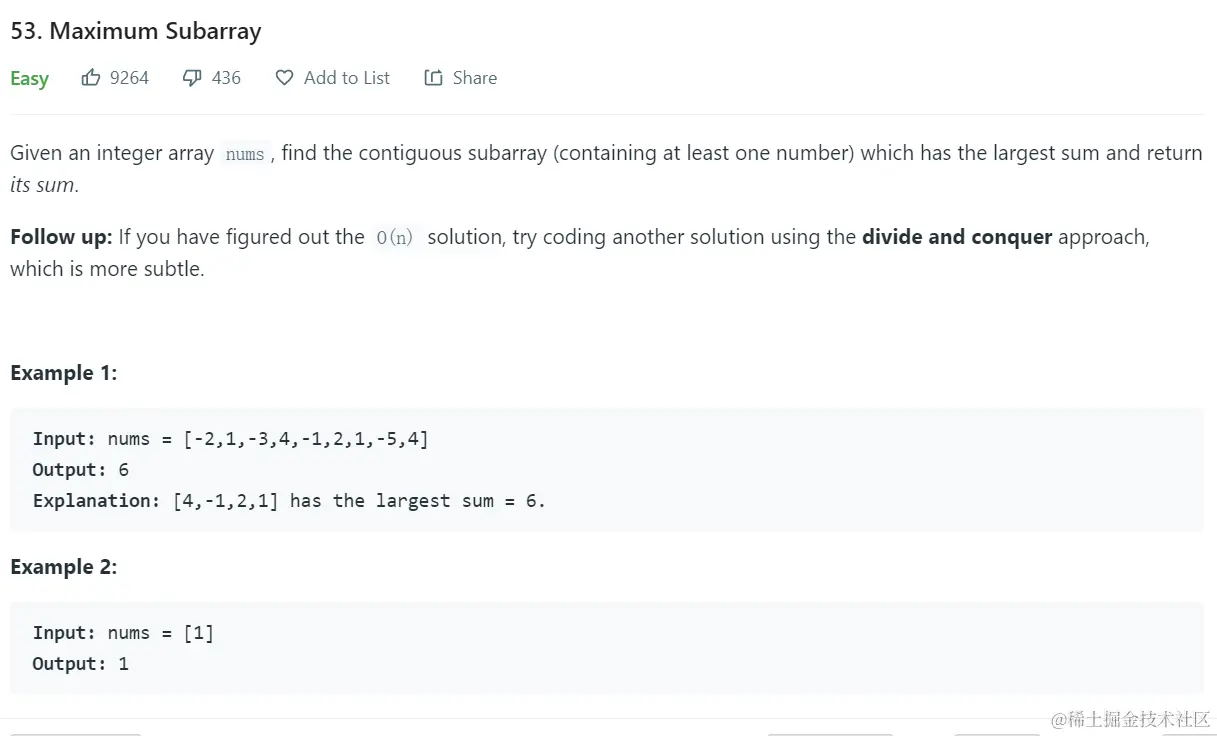Click the 436 dislikes count
The width and height of the screenshot is (1217, 736).
[226, 77]
